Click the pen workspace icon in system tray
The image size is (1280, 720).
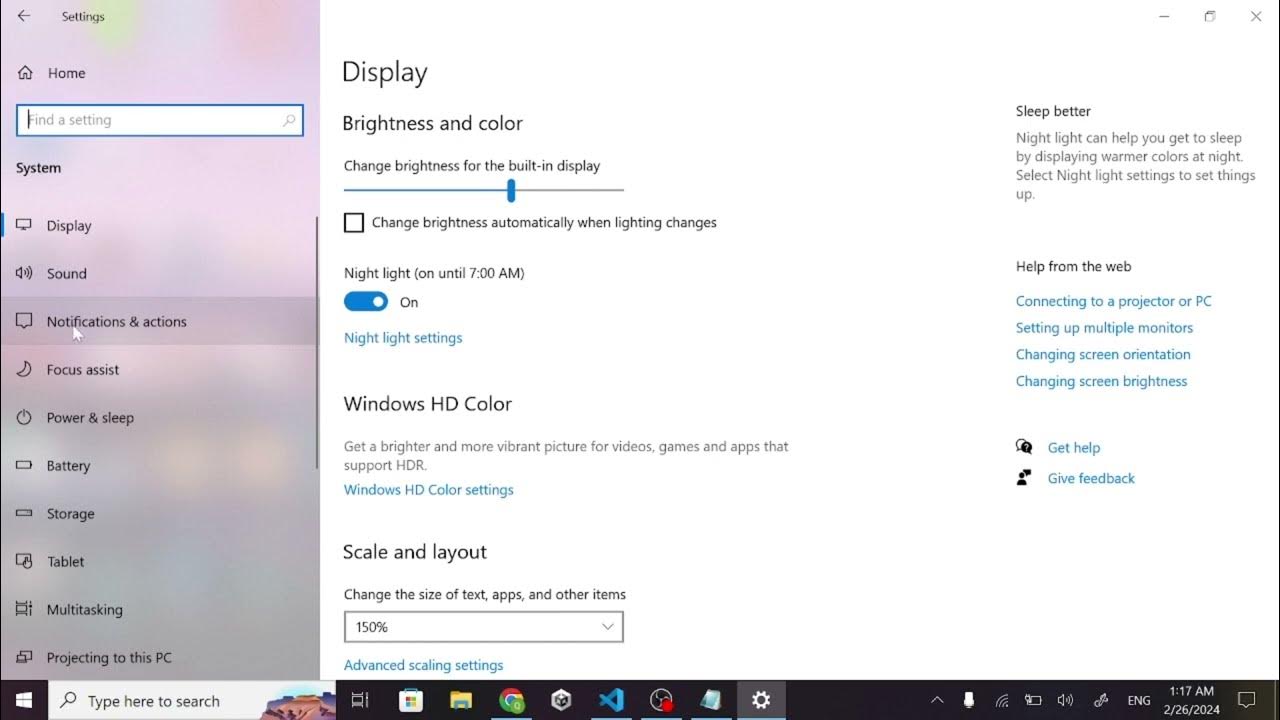[x=1101, y=700]
